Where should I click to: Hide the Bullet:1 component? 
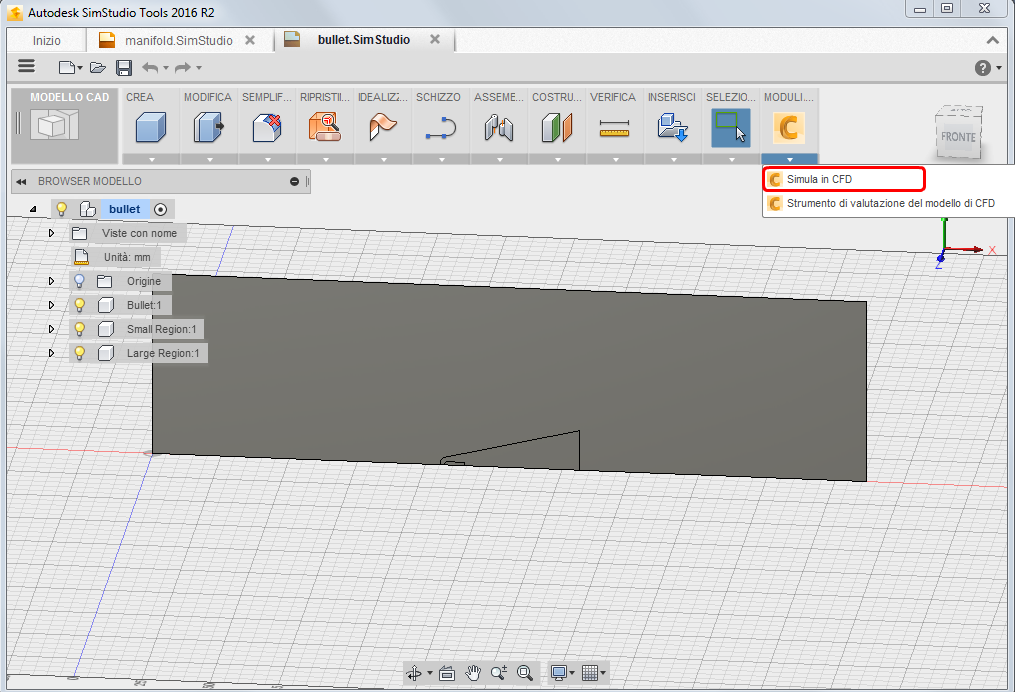(x=80, y=305)
